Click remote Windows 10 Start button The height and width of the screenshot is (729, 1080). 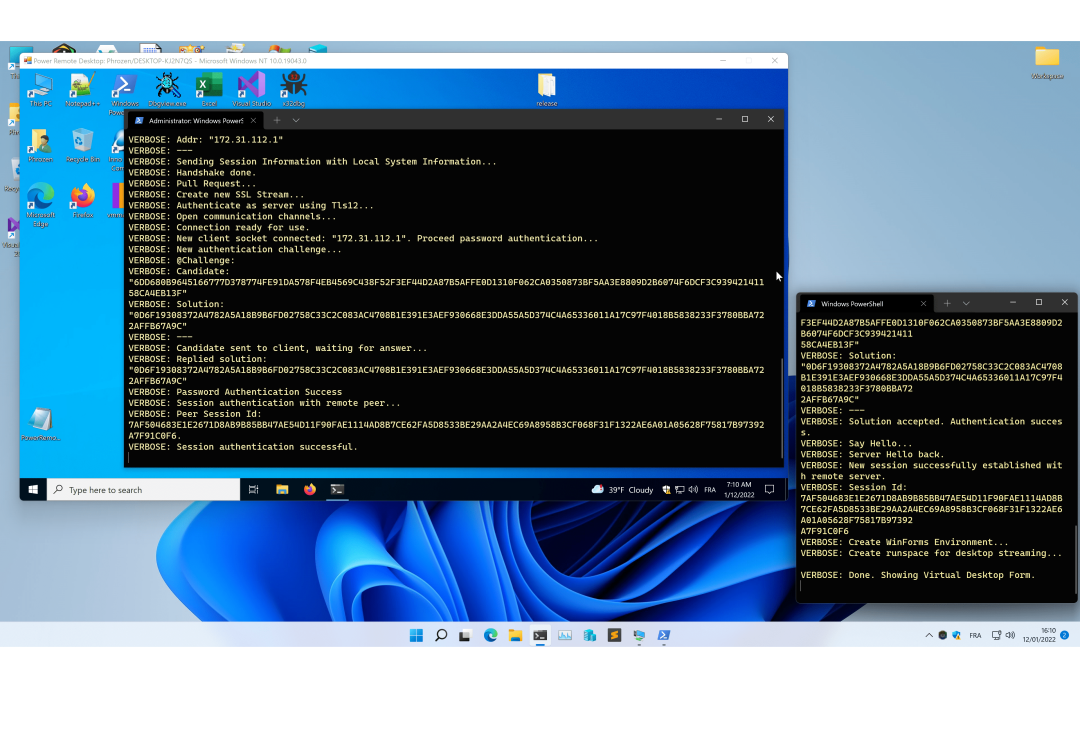click(x=33, y=489)
